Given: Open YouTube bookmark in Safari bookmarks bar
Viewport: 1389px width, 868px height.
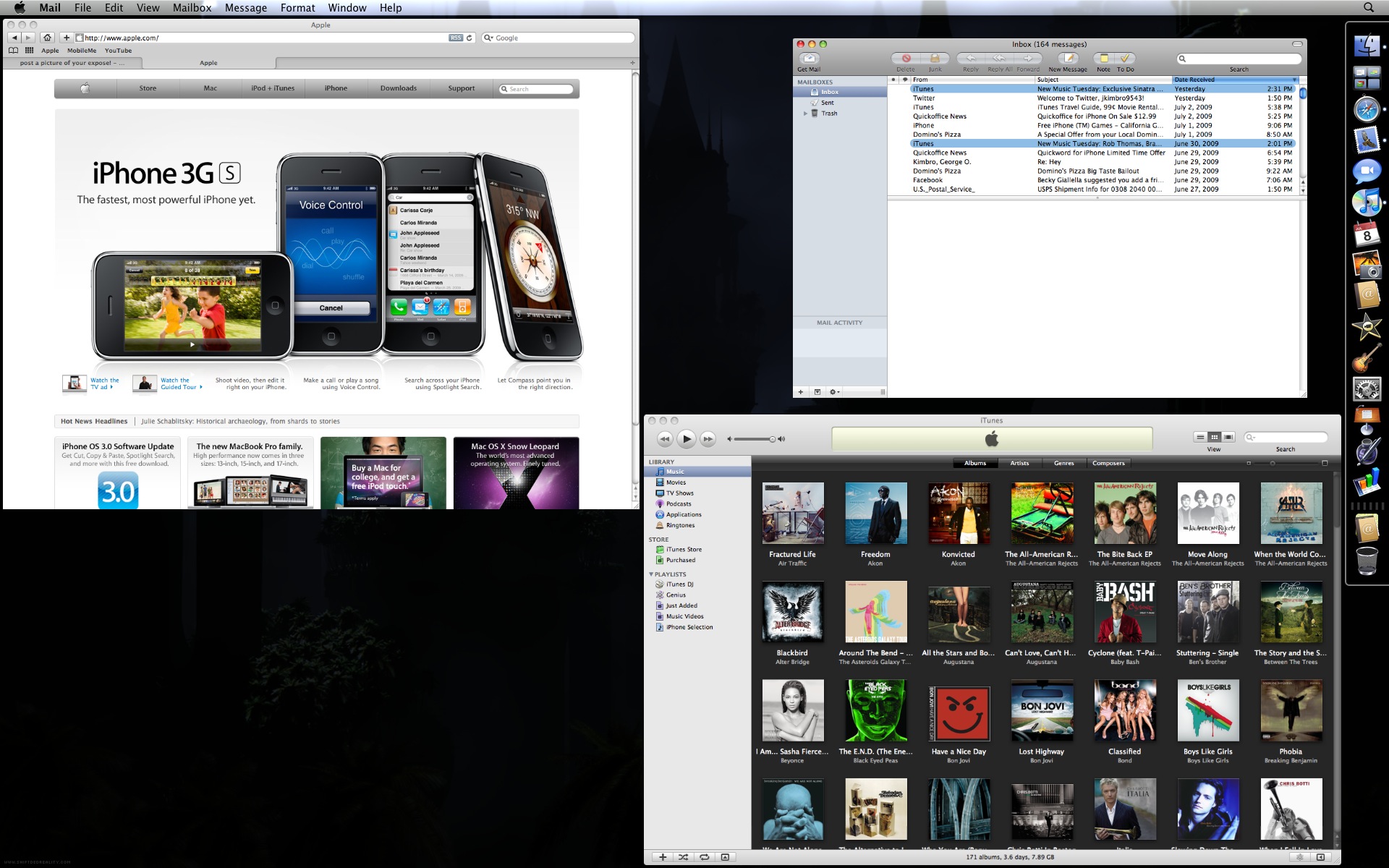Looking at the screenshot, I should point(118,51).
